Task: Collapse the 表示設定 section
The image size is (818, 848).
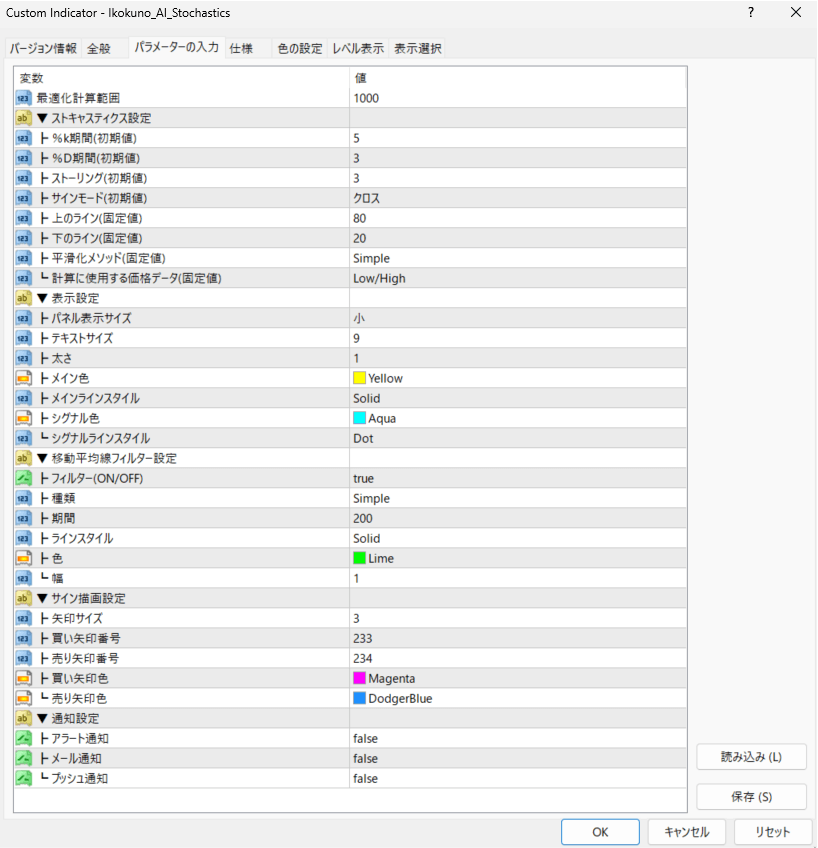Action: (40, 297)
